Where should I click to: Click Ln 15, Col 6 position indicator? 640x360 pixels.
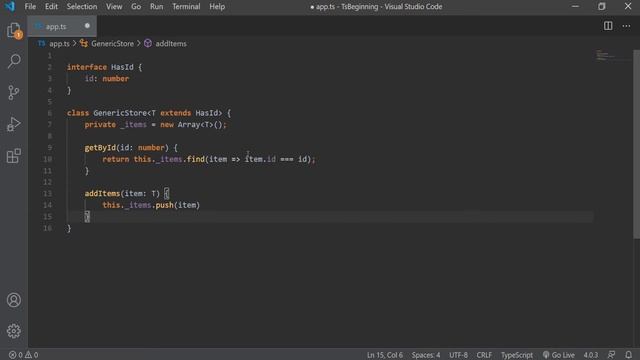pos(384,355)
